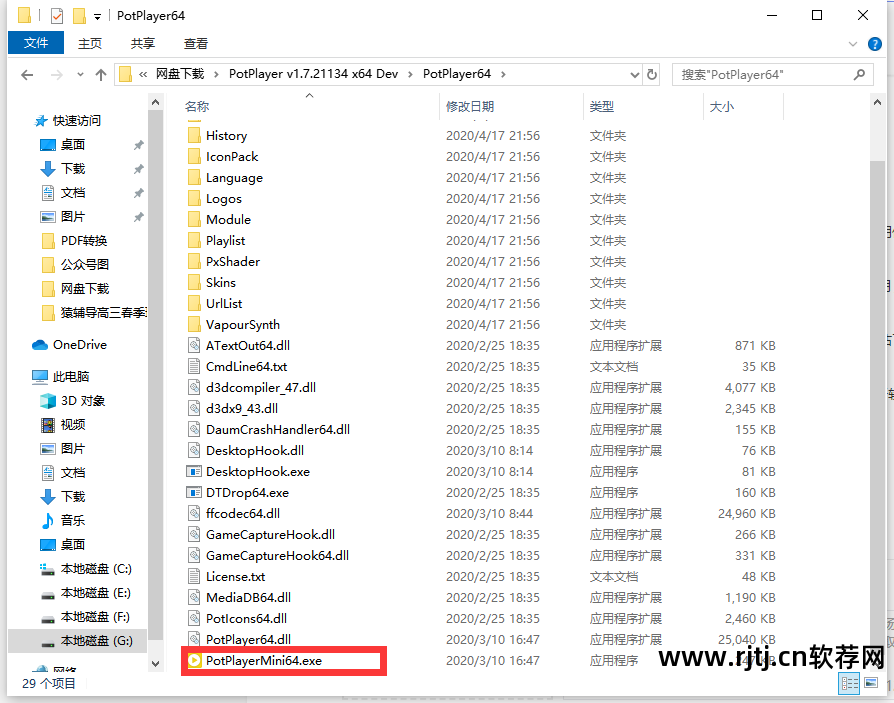Select PotPlayer64.dll file name
The image size is (894, 703).
point(248,639)
